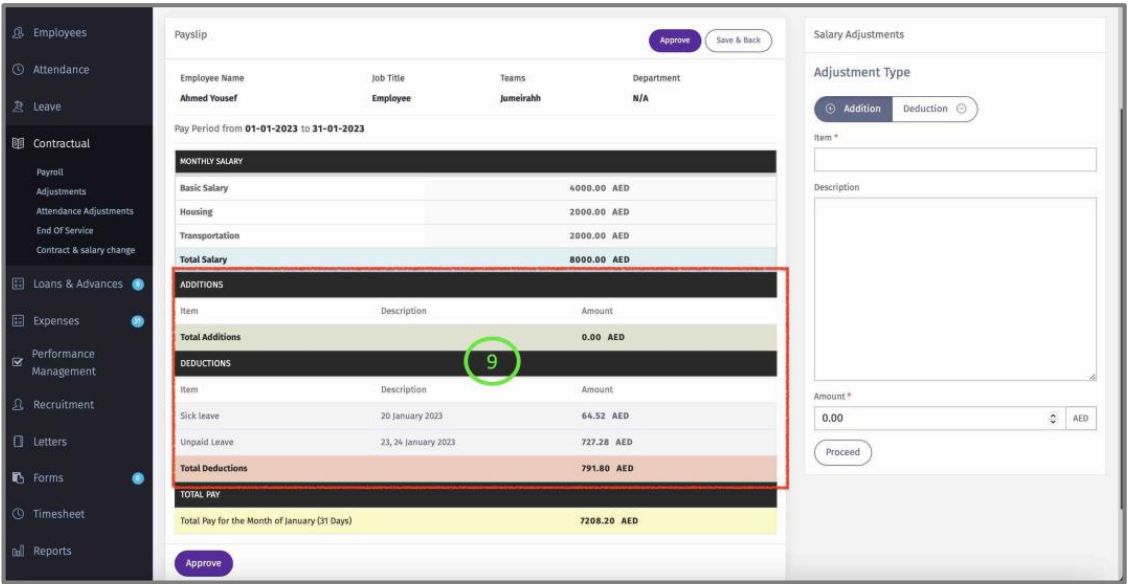Click the Performance Management checkmark icon
The height and width of the screenshot is (586, 1129).
click(x=18, y=362)
